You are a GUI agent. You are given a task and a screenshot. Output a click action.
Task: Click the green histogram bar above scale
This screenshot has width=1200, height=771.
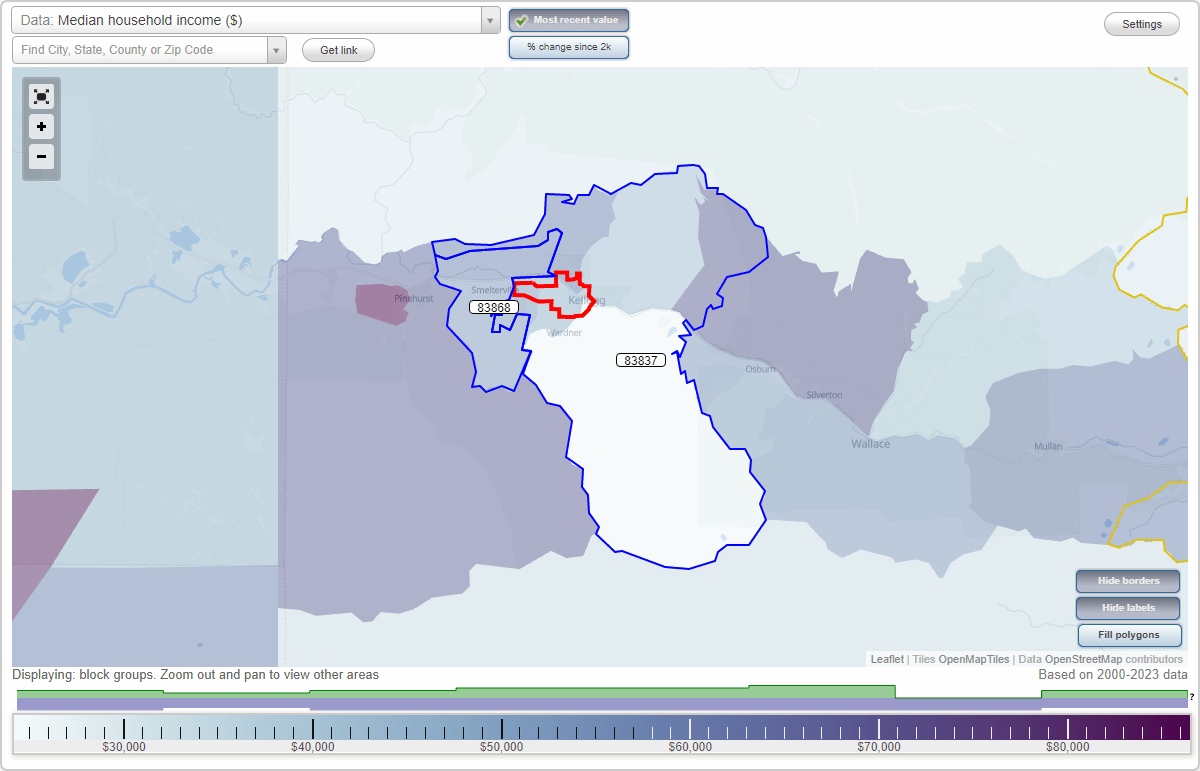603,691
